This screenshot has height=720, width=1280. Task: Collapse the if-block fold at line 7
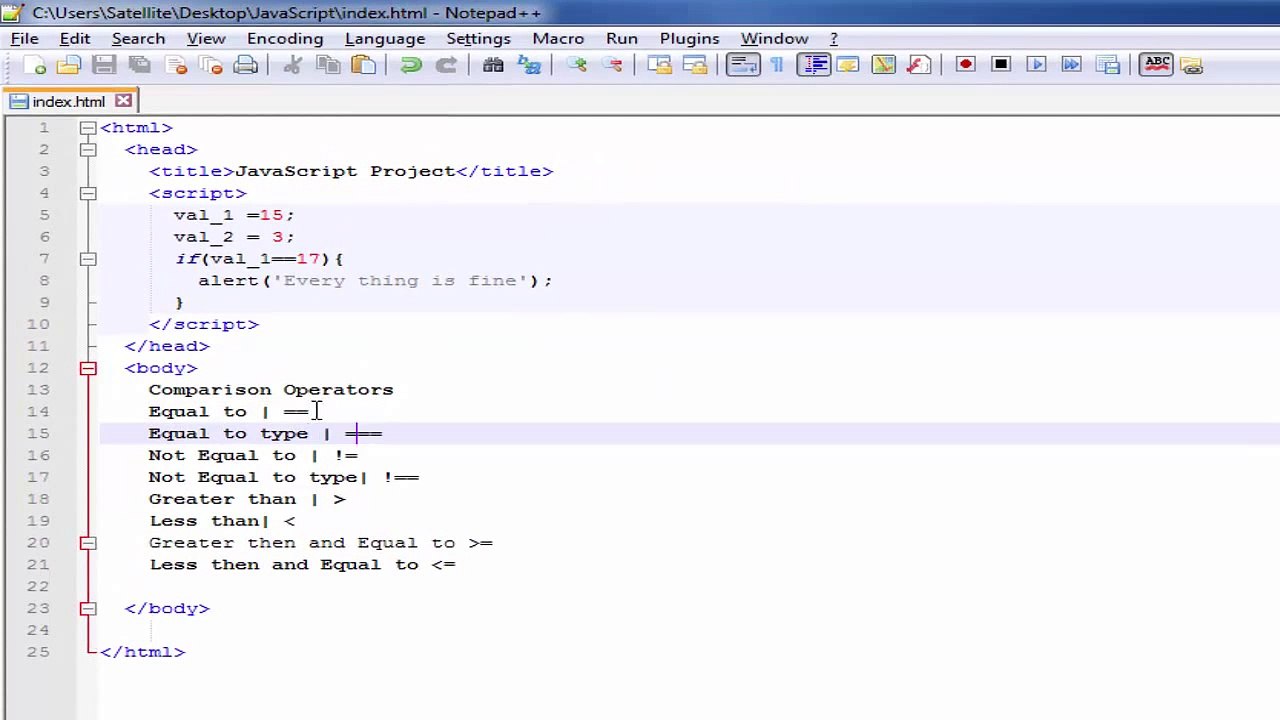click(88, 259)
